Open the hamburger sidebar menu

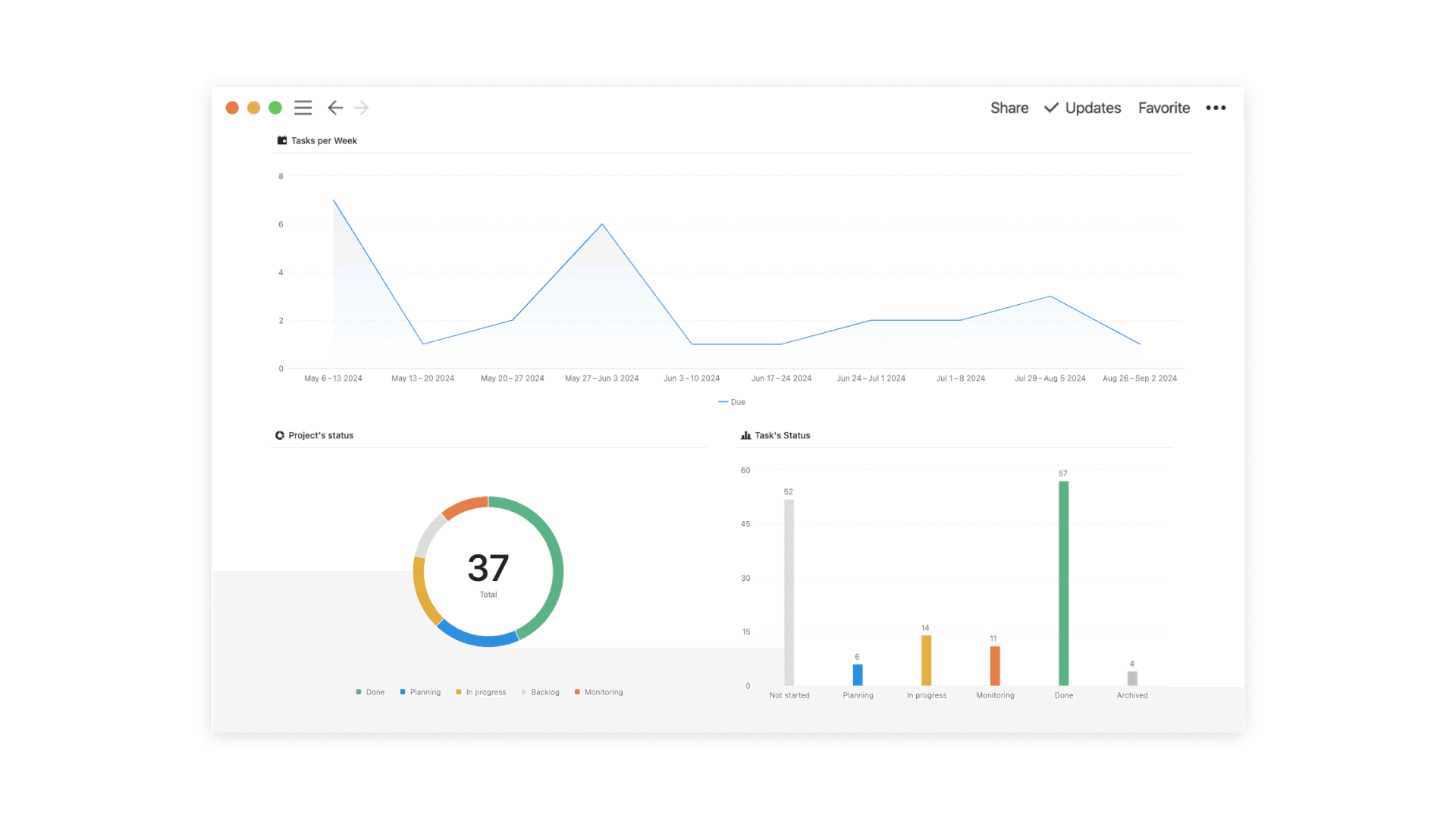coord(303,108)
